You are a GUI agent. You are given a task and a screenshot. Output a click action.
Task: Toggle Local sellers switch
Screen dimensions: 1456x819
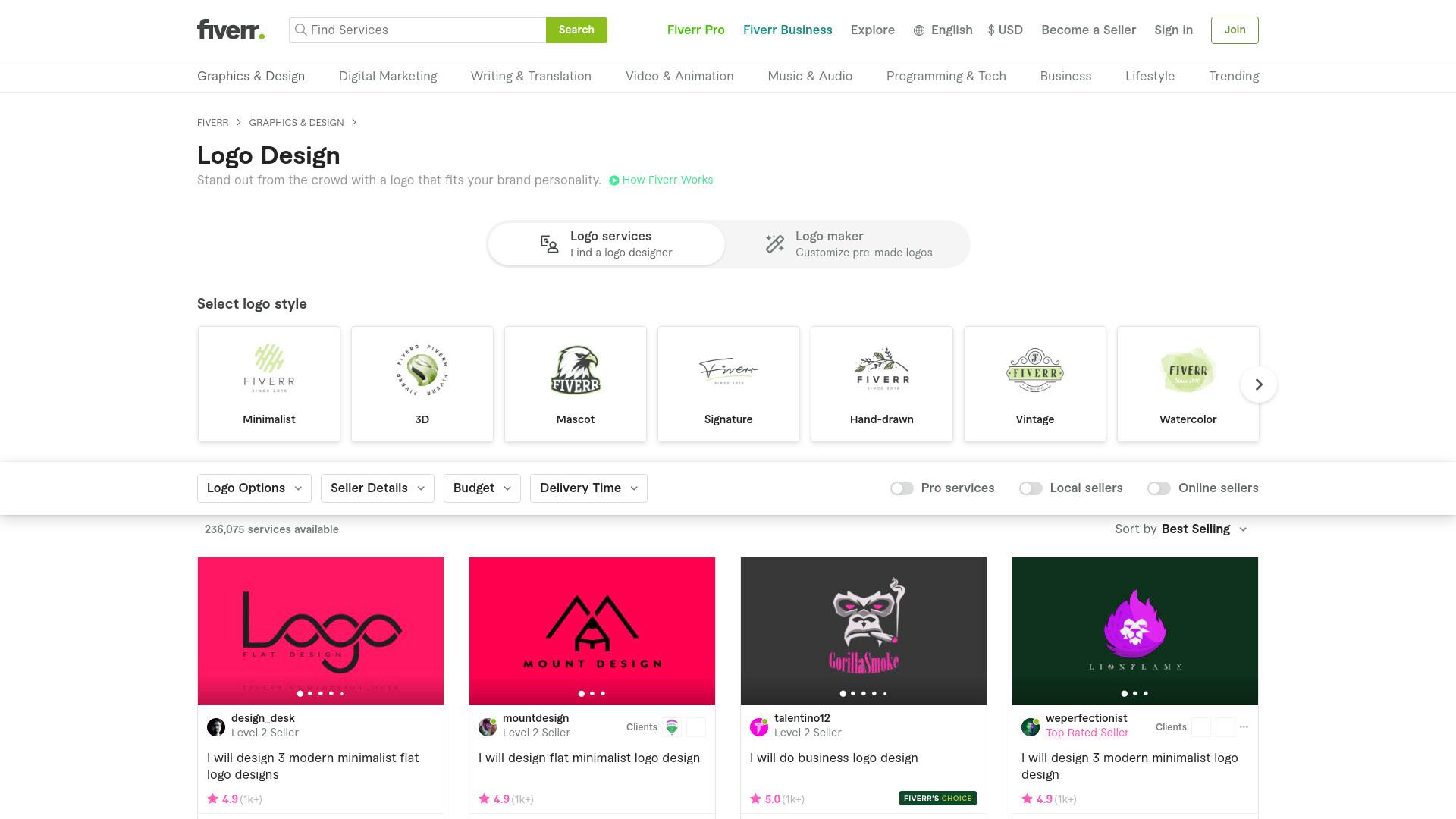tap(1031, 488)
